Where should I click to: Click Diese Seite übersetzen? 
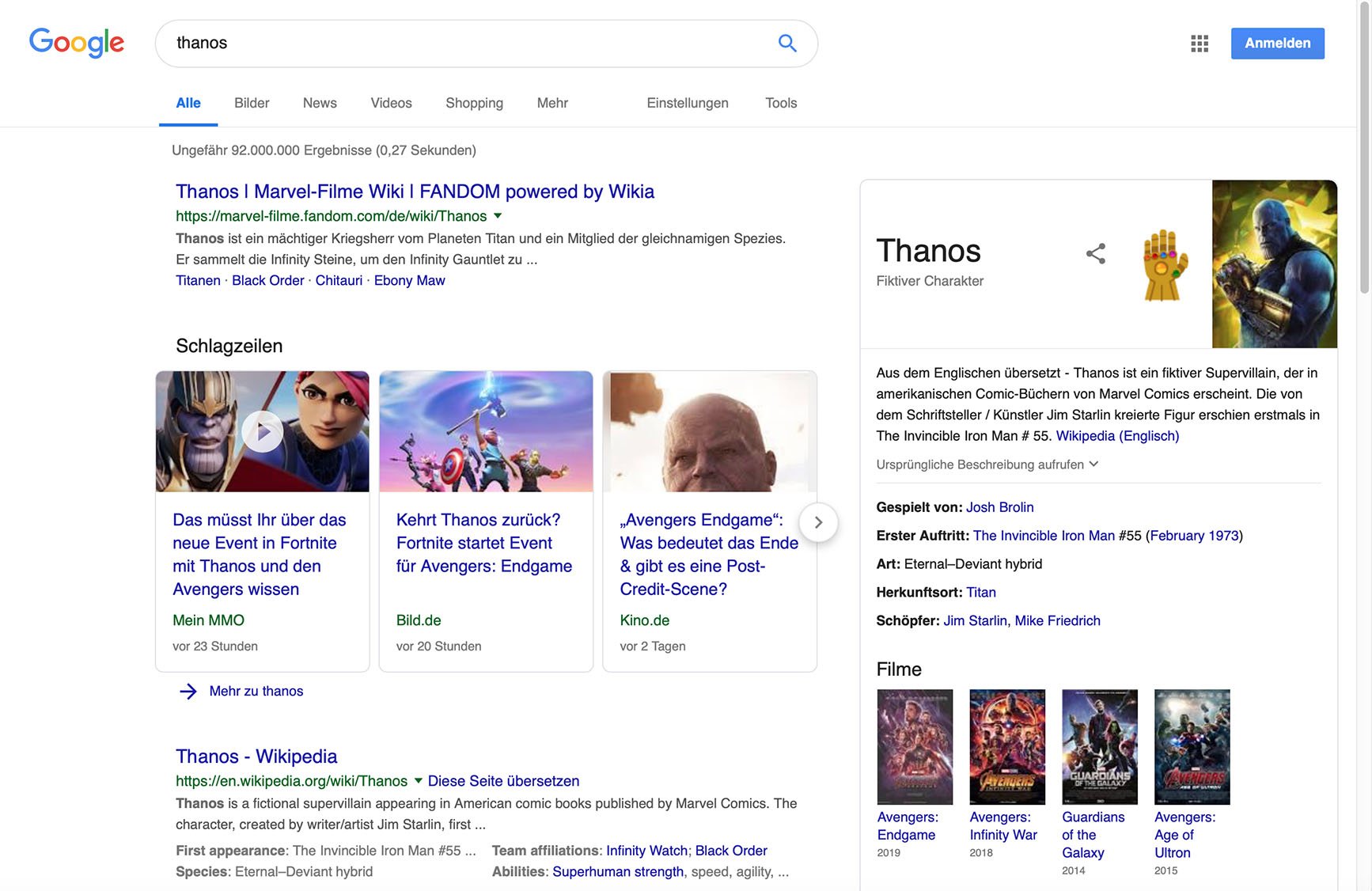503,781
